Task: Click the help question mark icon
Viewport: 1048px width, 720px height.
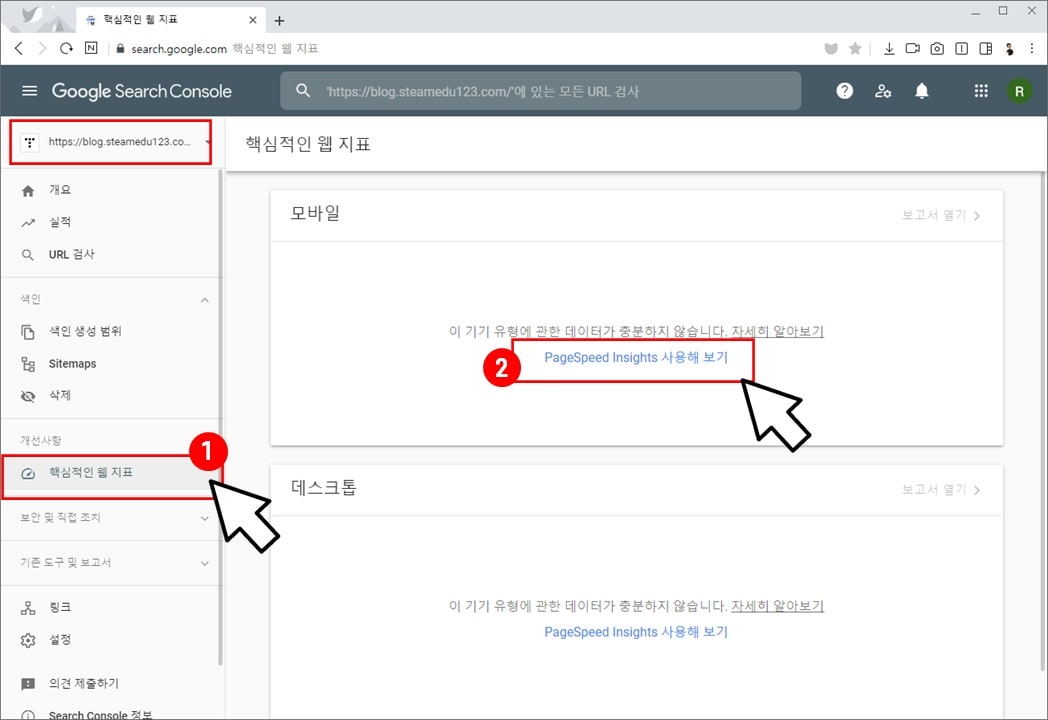Action: pyautogui.click(x=844, y=90)
